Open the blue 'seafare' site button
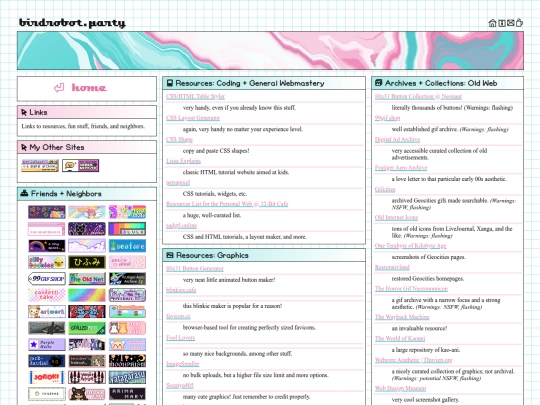 (x=127, y=246)
